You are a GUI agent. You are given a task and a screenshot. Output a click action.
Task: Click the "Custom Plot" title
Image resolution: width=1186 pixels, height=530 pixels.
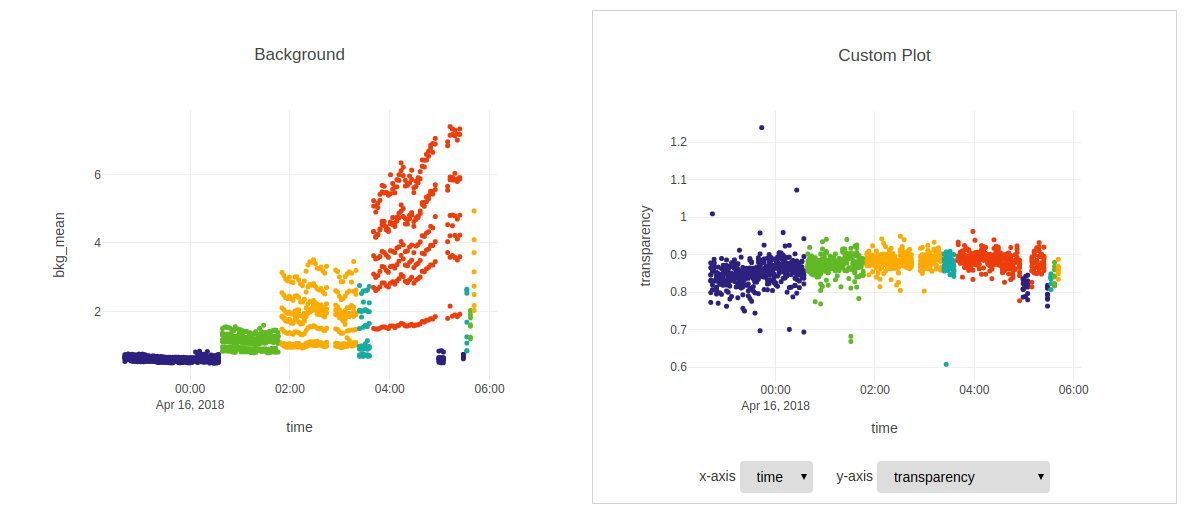coord(884,55)
